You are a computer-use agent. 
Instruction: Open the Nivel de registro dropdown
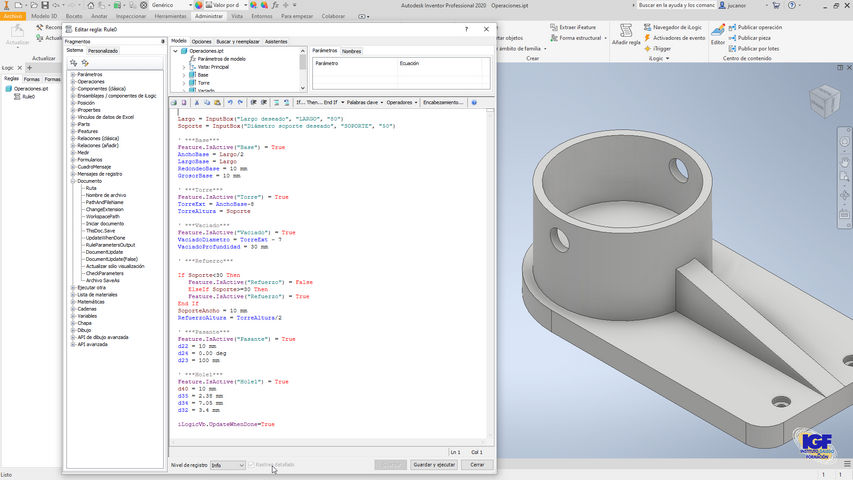point(228,465)
